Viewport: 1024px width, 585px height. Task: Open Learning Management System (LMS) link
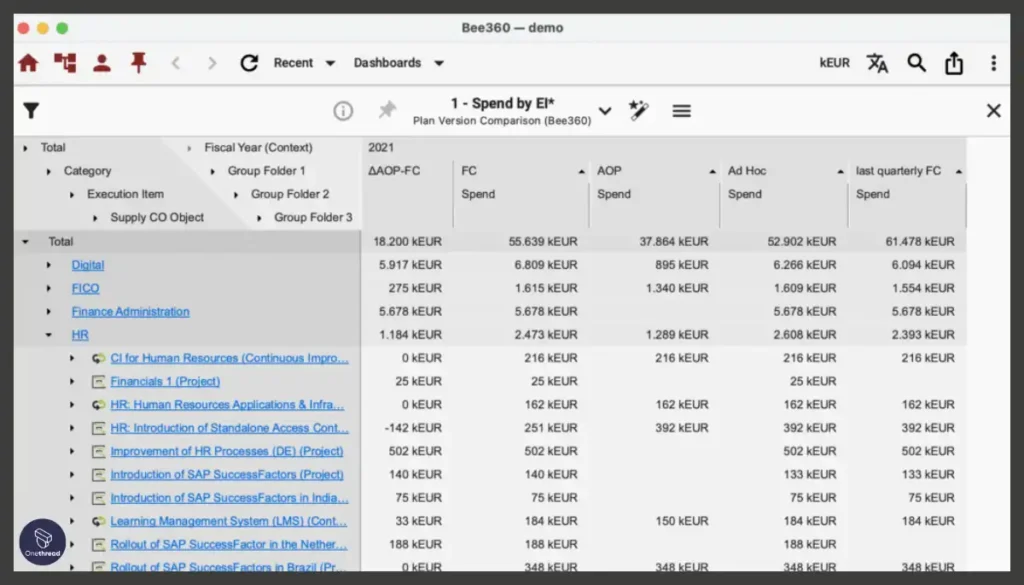[x=229, y=521]
